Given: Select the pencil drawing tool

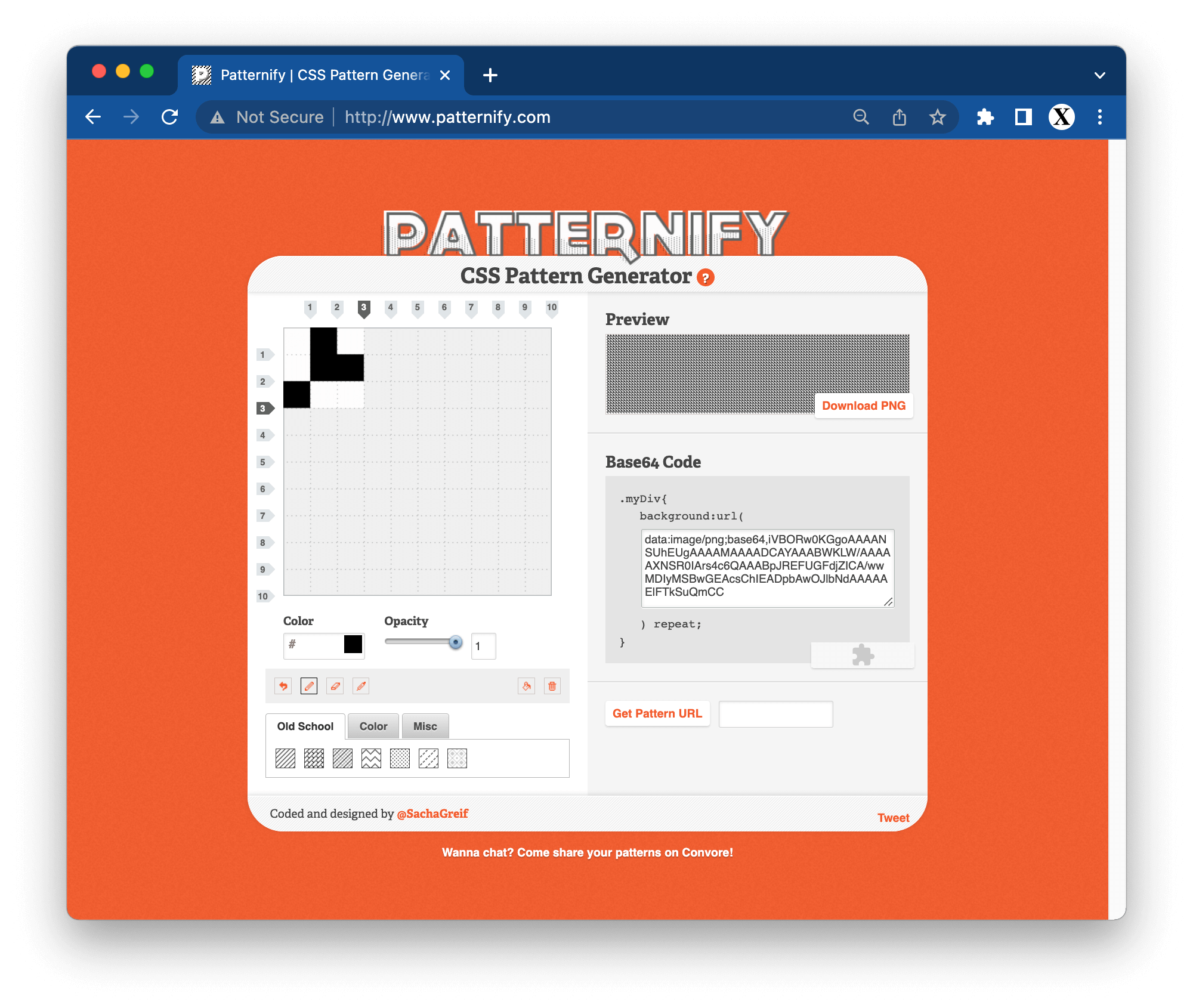Looking at the screenshot, I should coord(309,686).
